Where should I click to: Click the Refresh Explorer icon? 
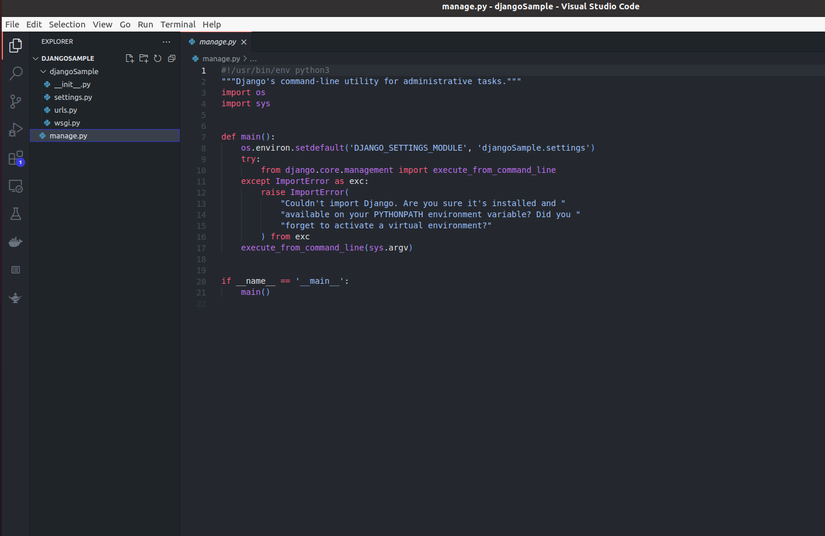(x=158, y=58)
